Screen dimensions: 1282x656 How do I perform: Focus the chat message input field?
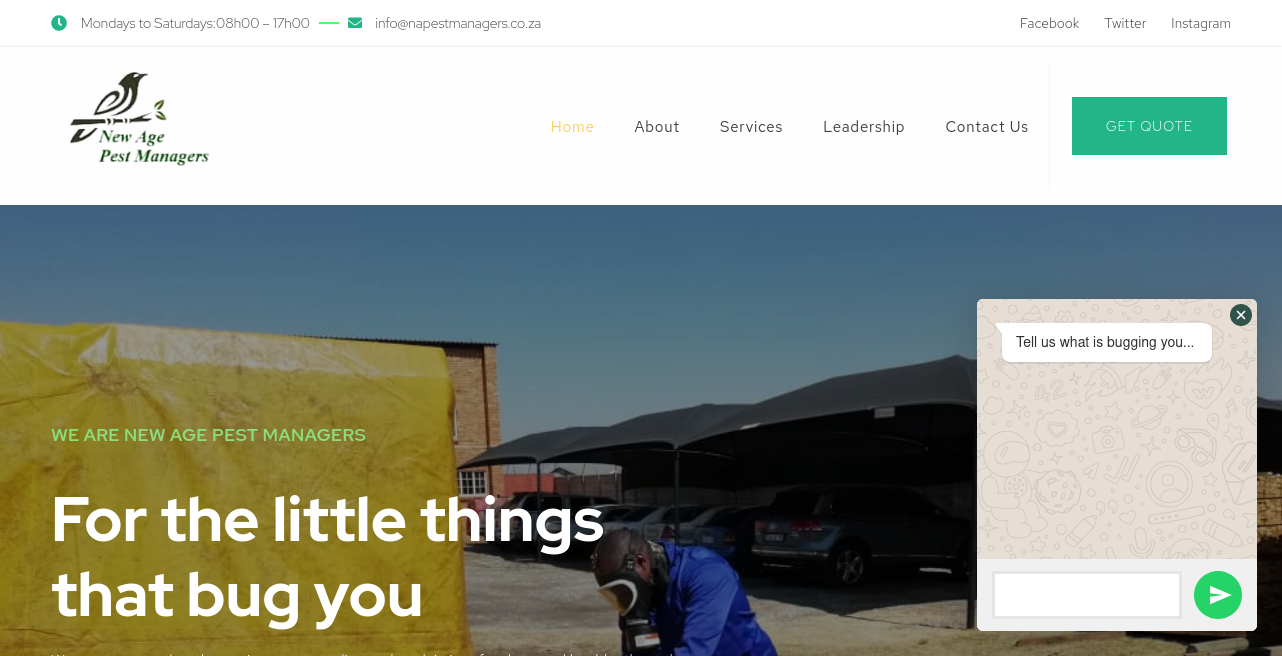(x=1087, y=595)
